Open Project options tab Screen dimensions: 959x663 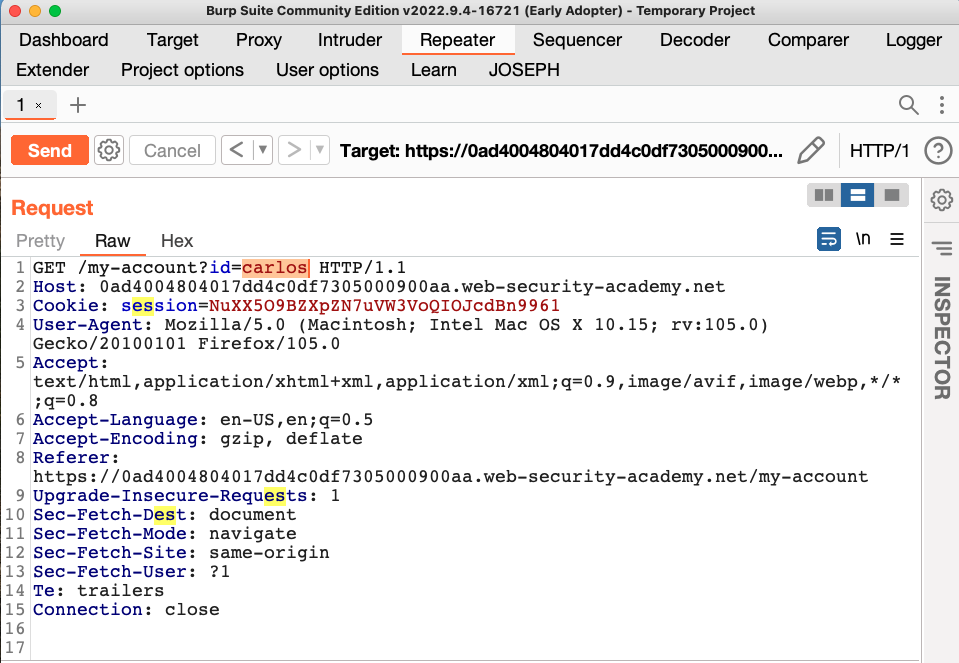pyautogui.click(x=182, y=70)
